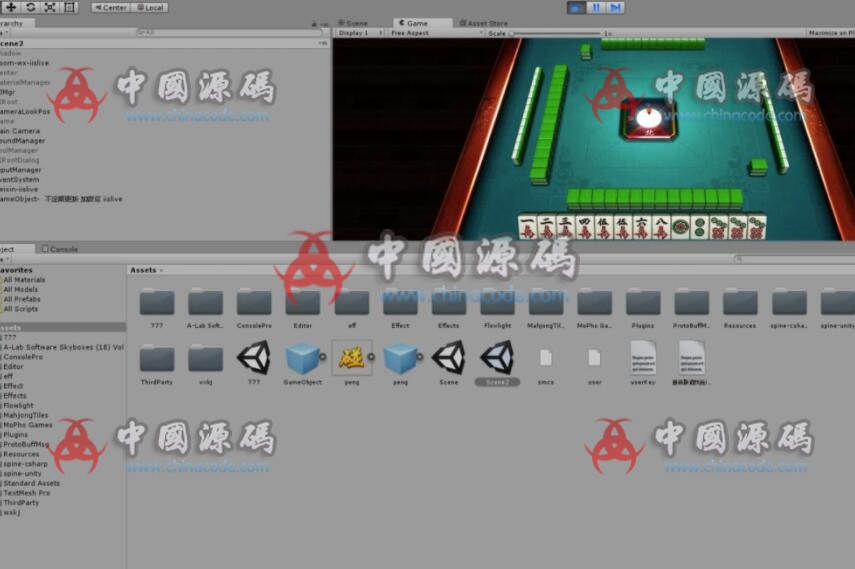Select the Flowlight folder icon in grid
Image resolution: width=855 pixels, height=569 pixels.
point(498,303)
